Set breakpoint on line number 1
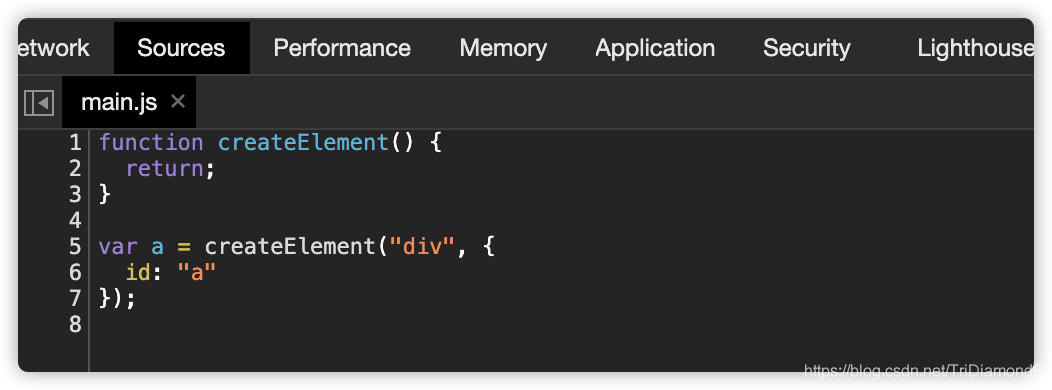The height and width of the screenshot is (390, 1052). point(74,142)
